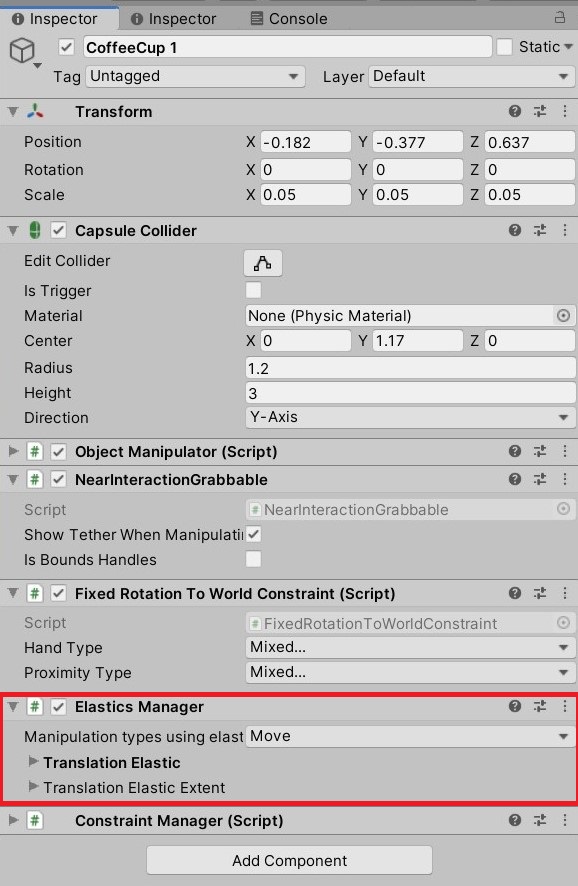Open Transform component context menu dots
Screen dimensions: 578x886
pyautogui.click(x=564, y=111)
